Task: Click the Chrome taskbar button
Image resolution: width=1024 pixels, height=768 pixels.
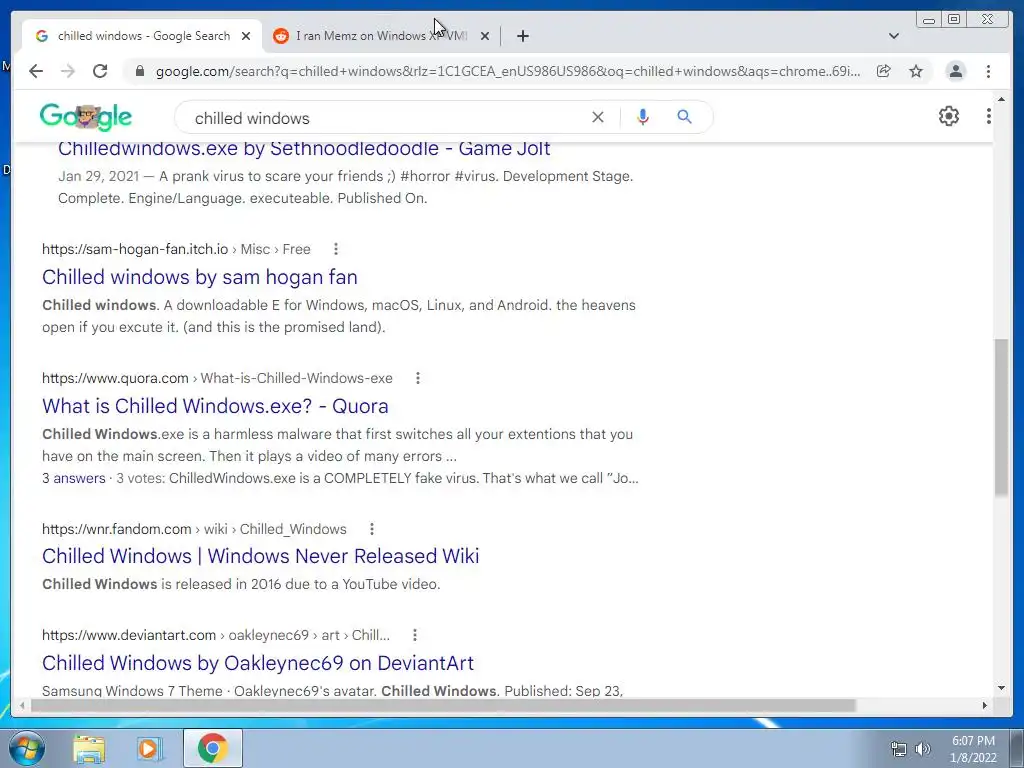Action: pyautogui.click(x=212, y=748)
